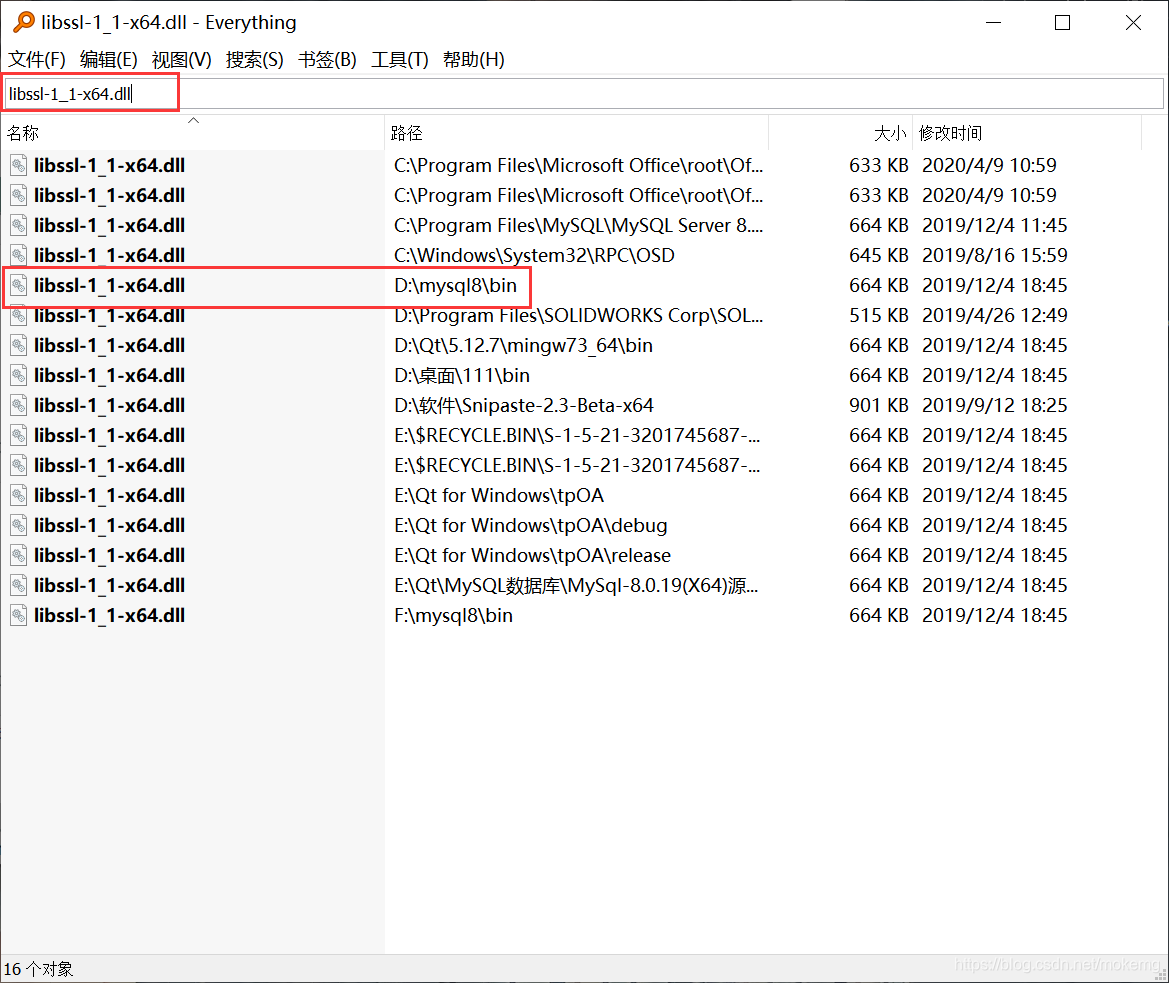Maximize the Everything window
The width and height of the screenshot is (1169, 983).
coord(1062,23)
